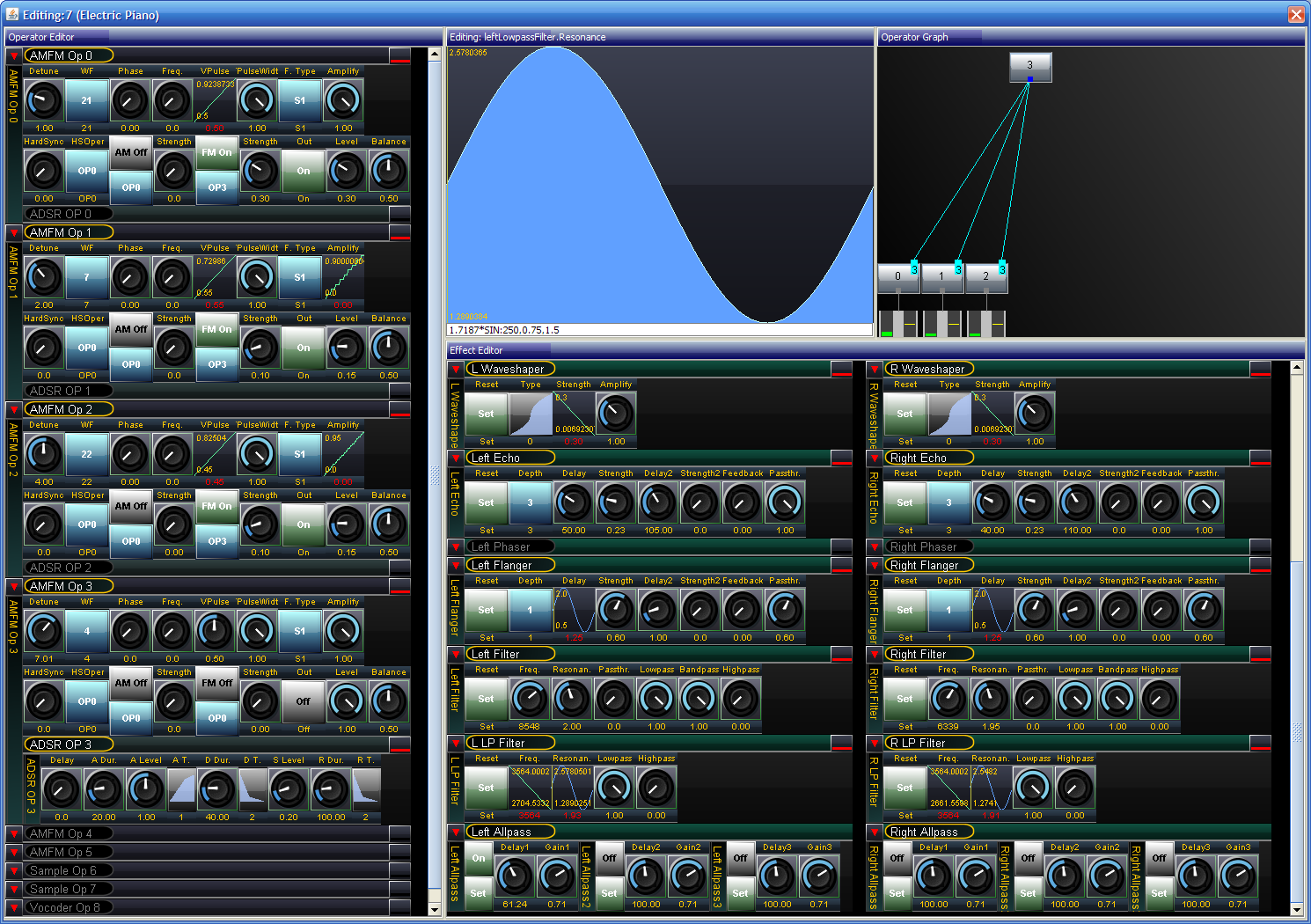The width and height of the screenshot is (1311, 924).
Task: Click formula field 1.7187*SIN:250,0.75,1.5
Action: click(x=660, y=330)
